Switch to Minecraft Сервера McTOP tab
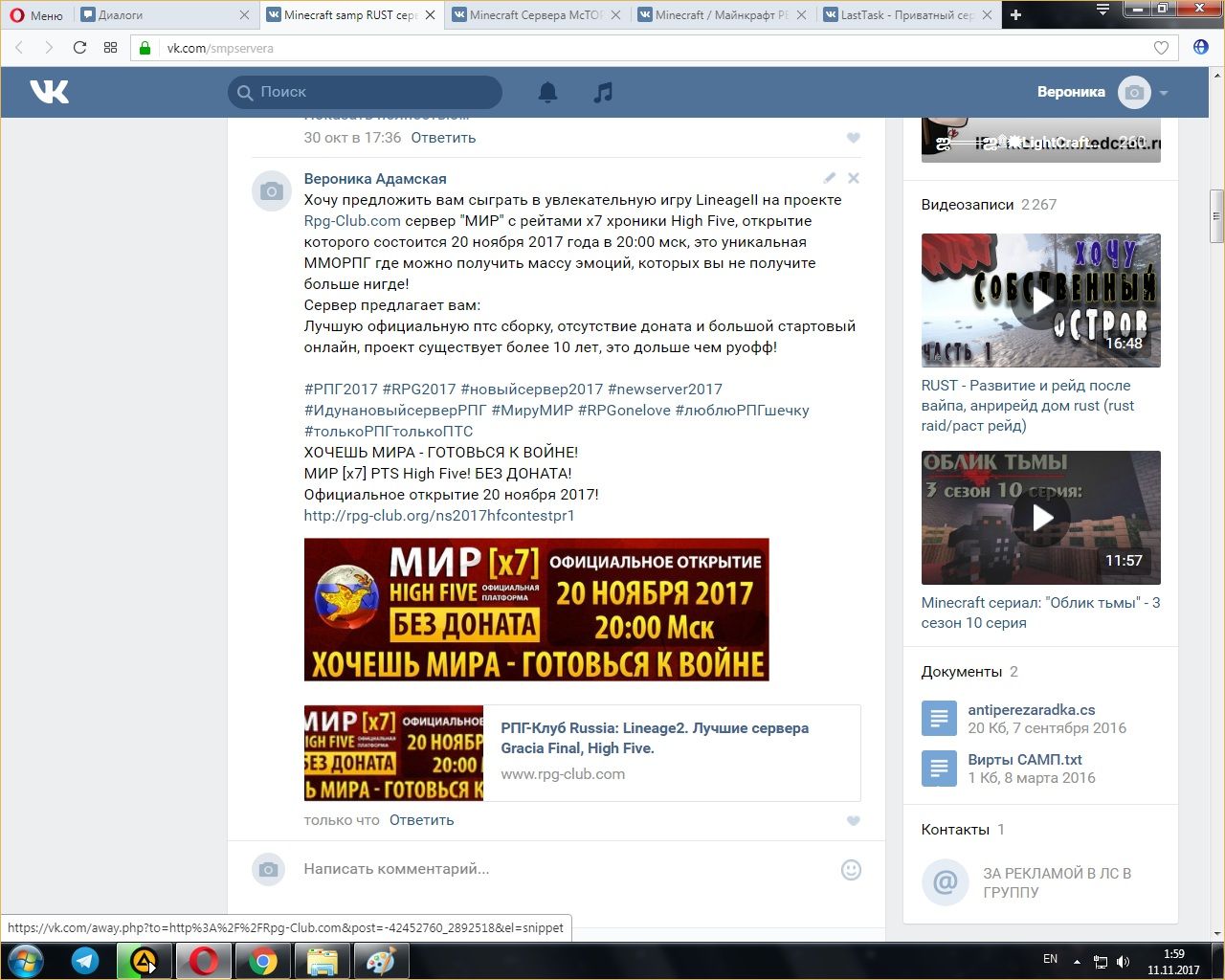This screenshot has height=980, width=1225. [x=536, y=14]
